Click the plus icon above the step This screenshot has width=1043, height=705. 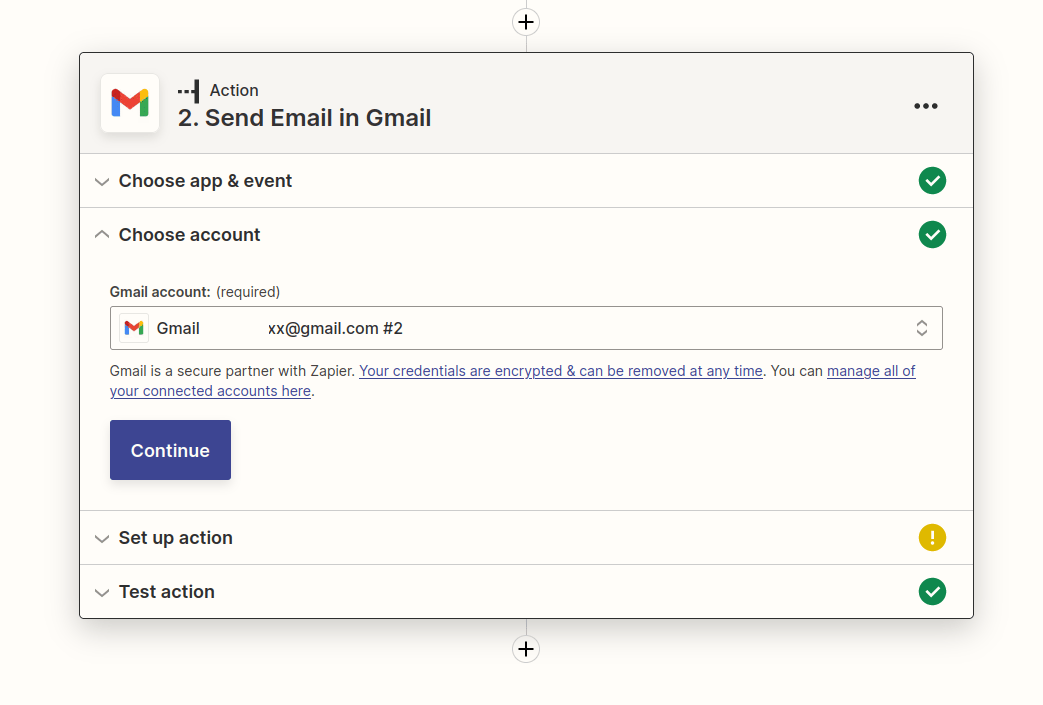525,21
